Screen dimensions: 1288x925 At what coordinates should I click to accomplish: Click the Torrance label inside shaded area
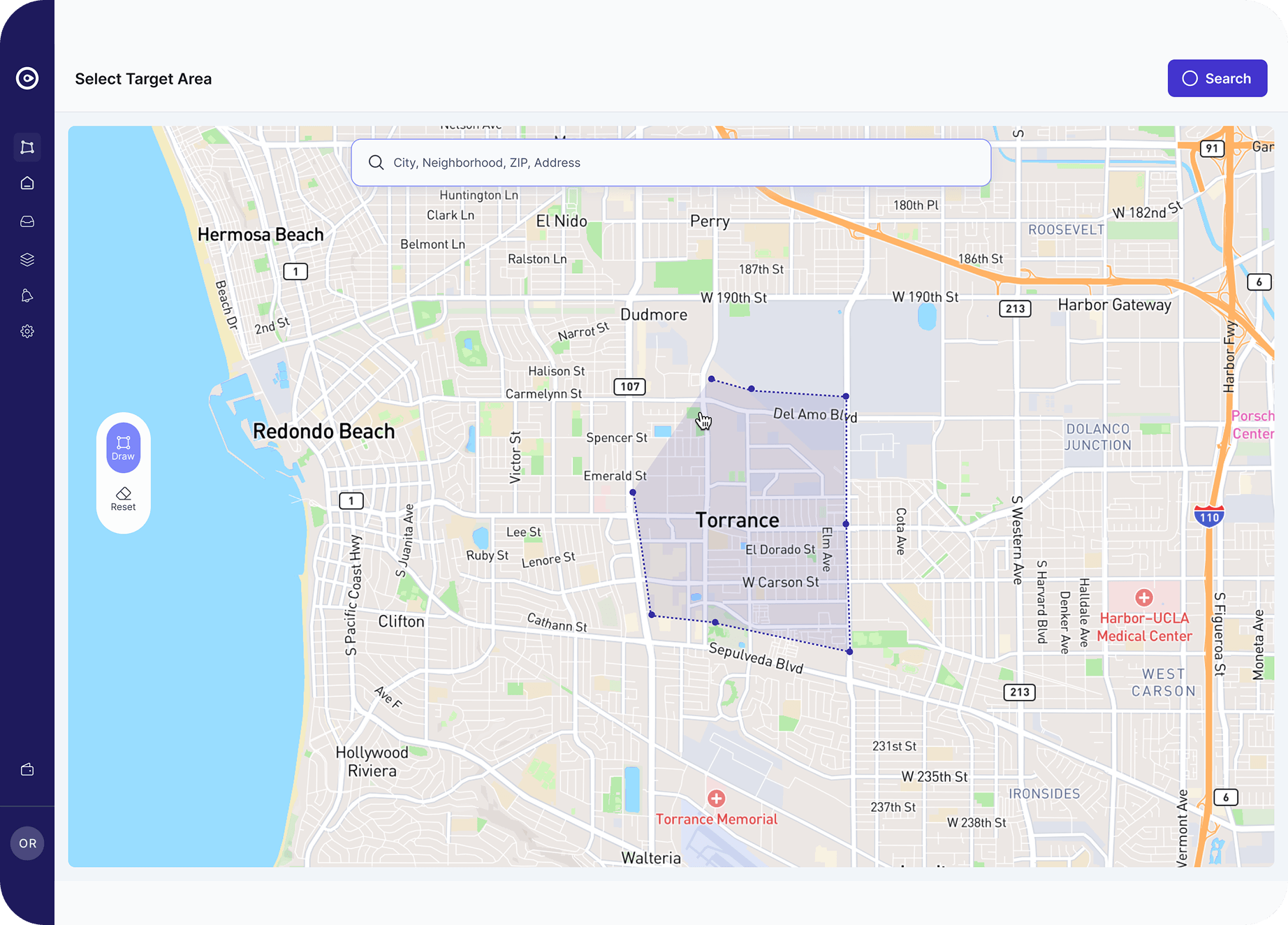point(737,520)
